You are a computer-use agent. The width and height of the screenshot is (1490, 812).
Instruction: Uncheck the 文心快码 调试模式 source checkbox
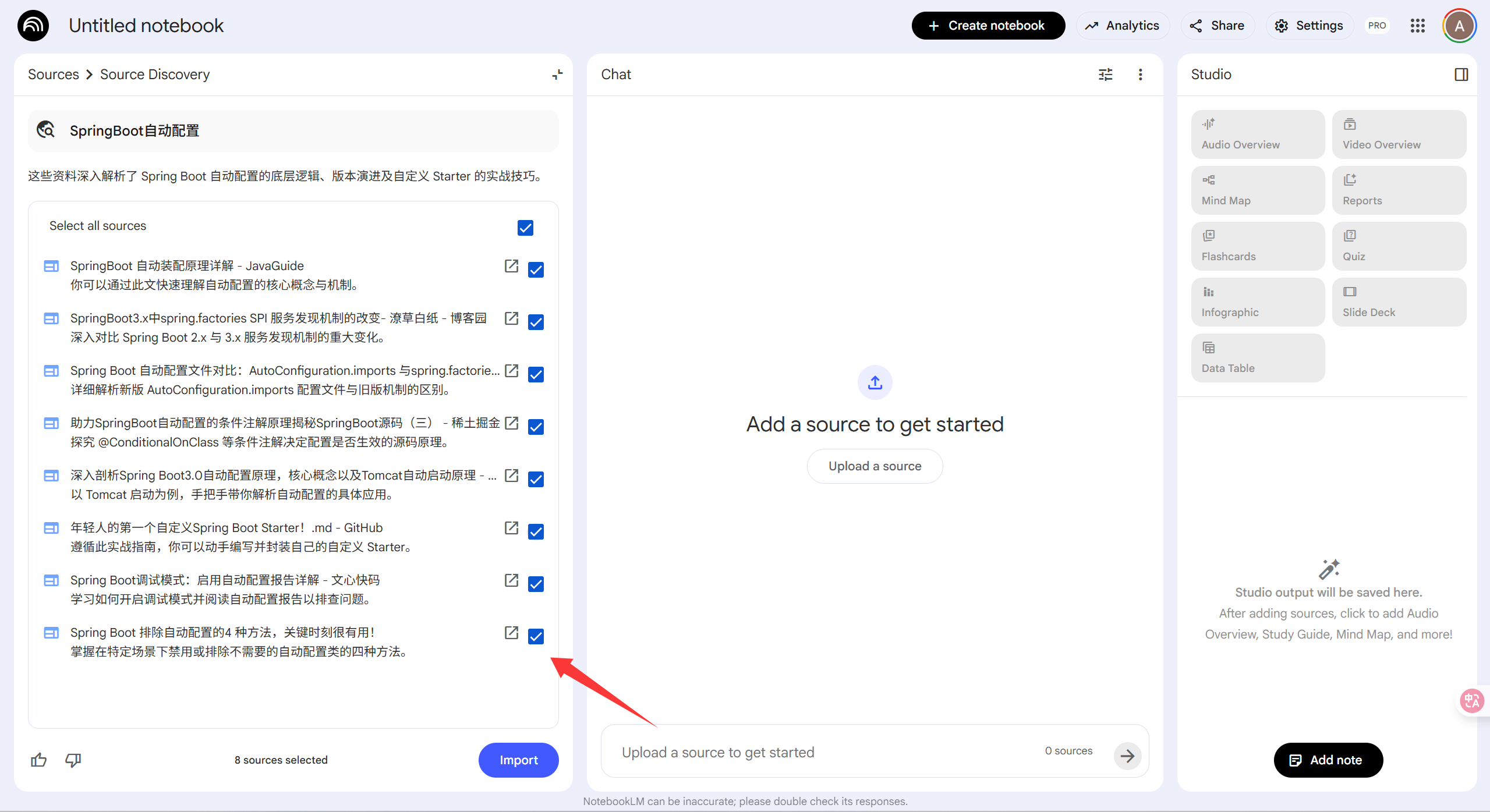click(536, 584)
